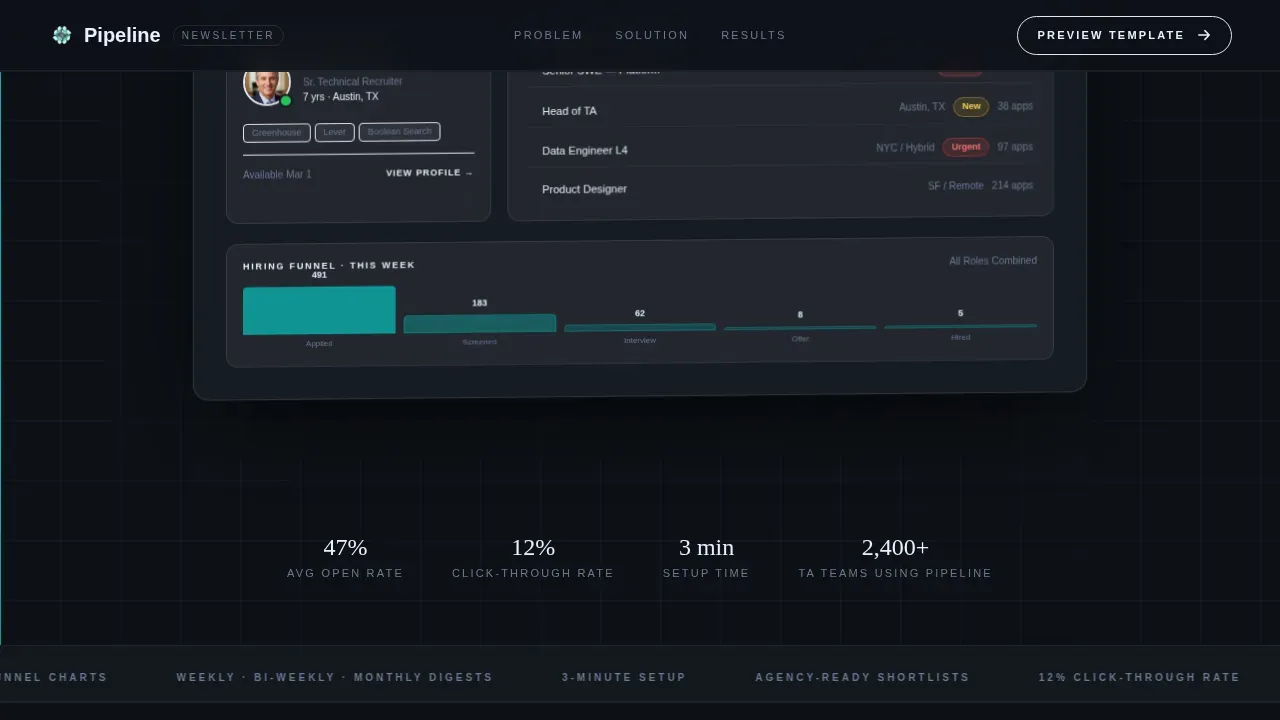Click the Applied funnel bar
This screenshot has height=720, width=1280.
[x=319, y=311]
